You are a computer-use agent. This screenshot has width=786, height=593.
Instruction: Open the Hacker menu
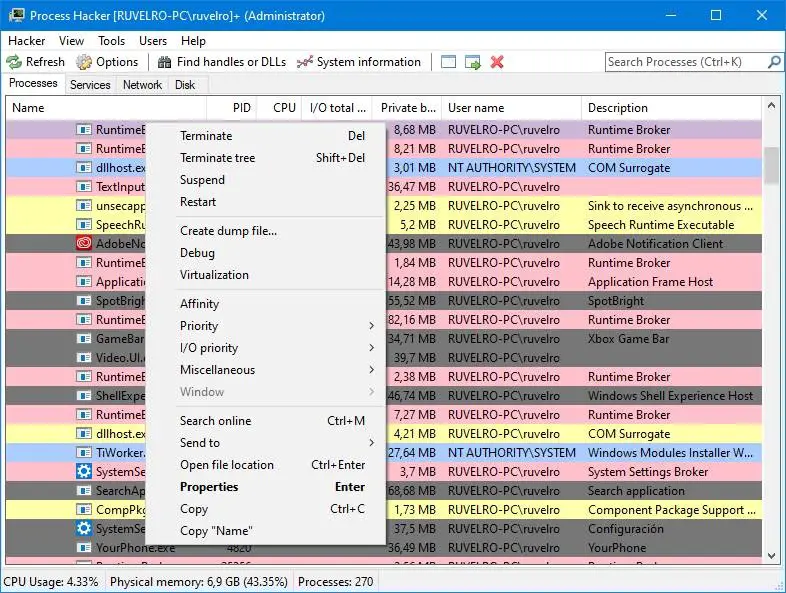click(27, 41)
